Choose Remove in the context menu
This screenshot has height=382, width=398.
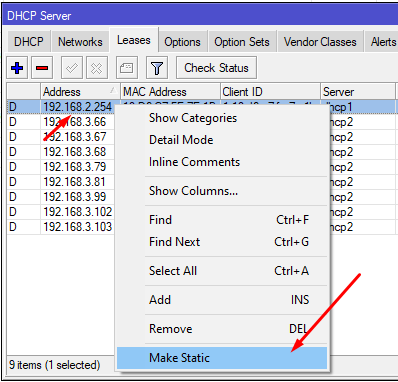[x=222, y=329]
